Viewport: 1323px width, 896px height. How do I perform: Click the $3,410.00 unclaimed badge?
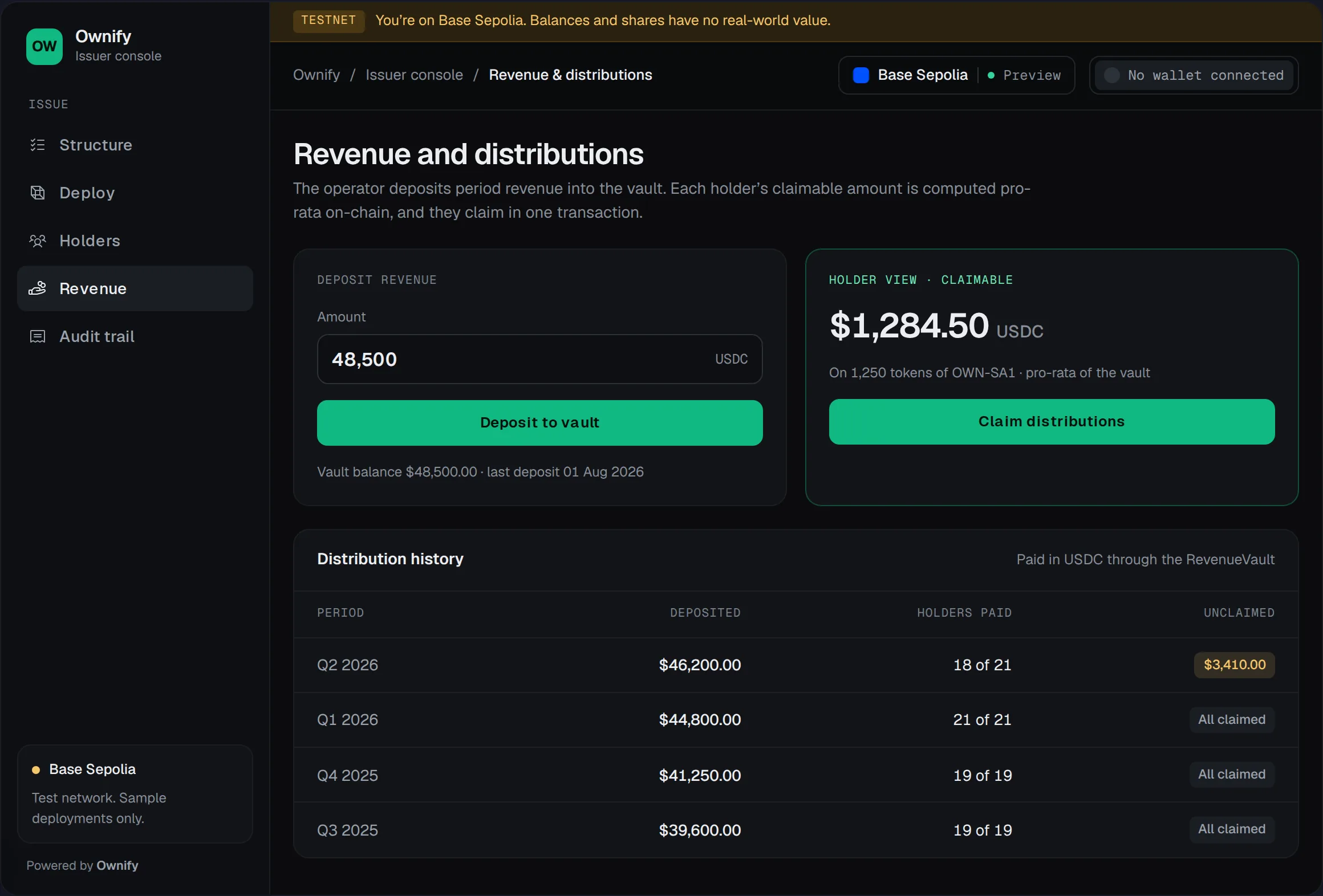1235,665
